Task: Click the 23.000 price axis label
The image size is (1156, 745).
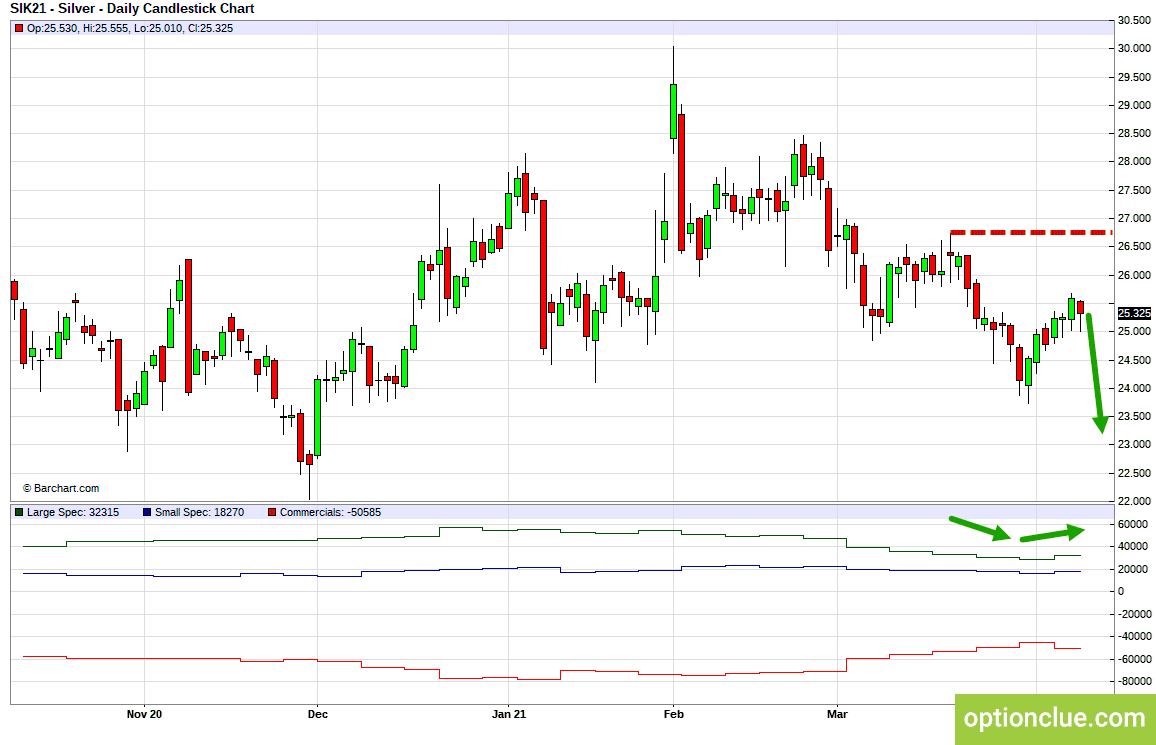Action: [1134, 444]
